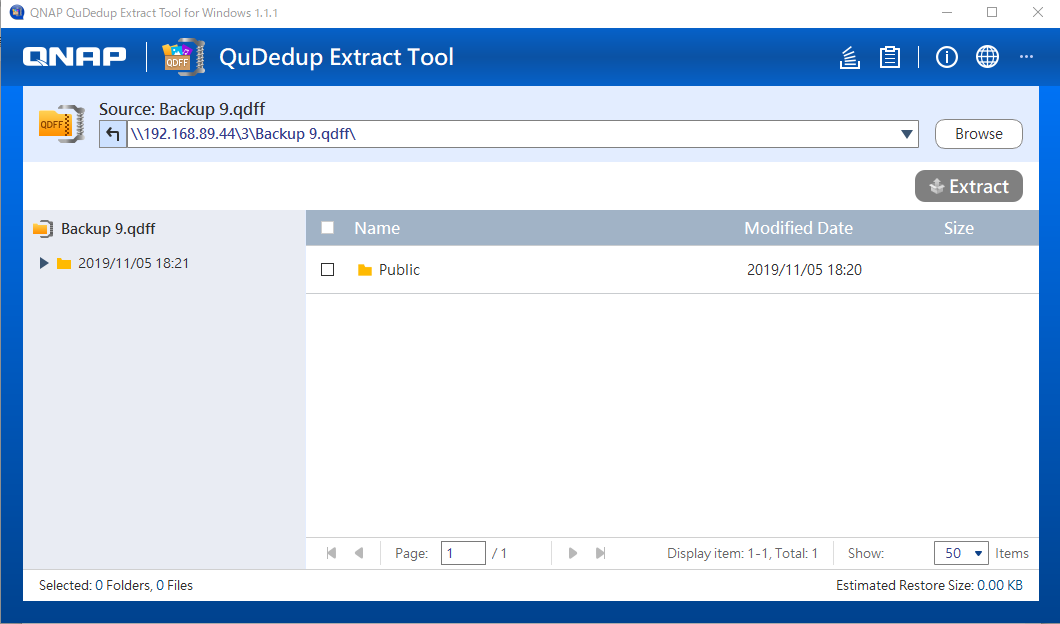Open the source path dropdown
This screenshot has height=624, width=1060.
tap(907, 134)
